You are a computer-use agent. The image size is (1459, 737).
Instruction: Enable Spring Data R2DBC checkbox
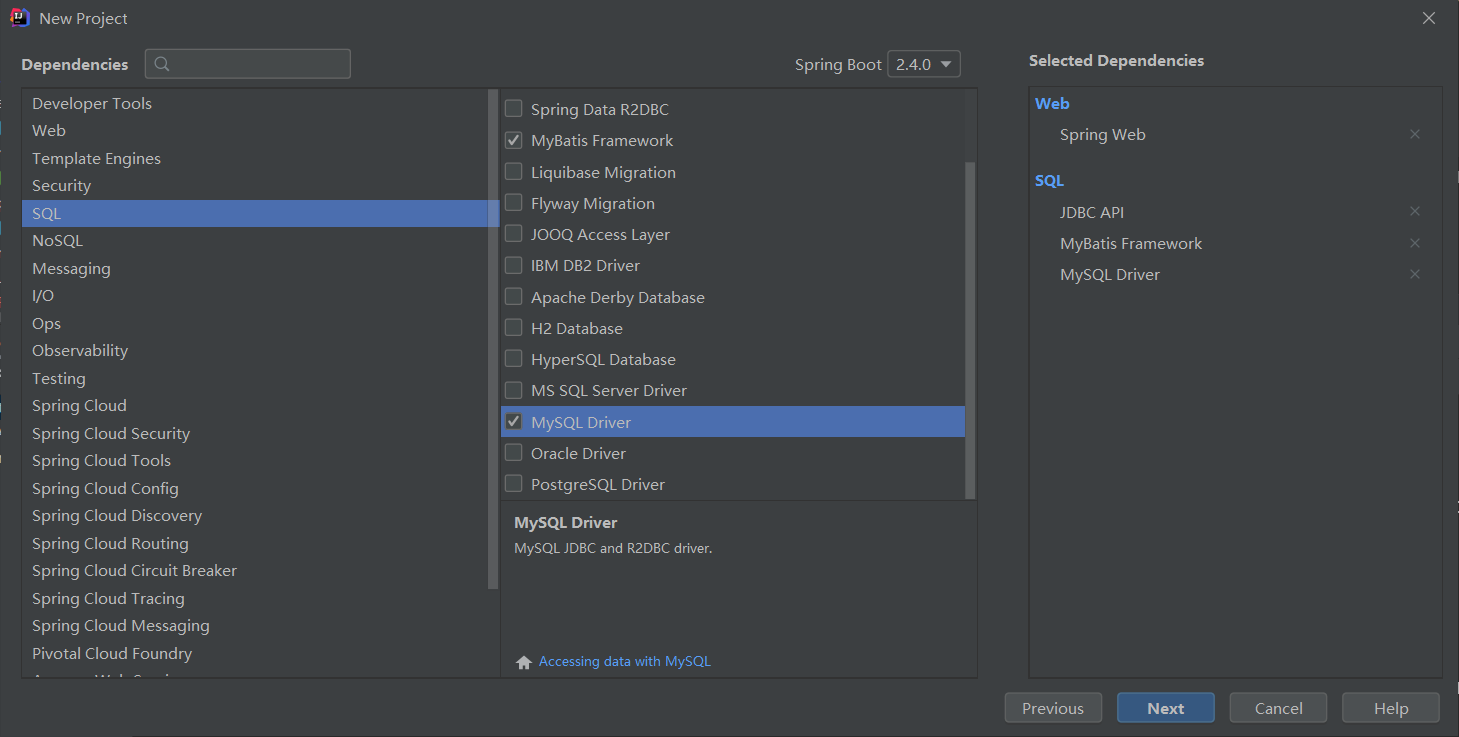click(513, 109)
